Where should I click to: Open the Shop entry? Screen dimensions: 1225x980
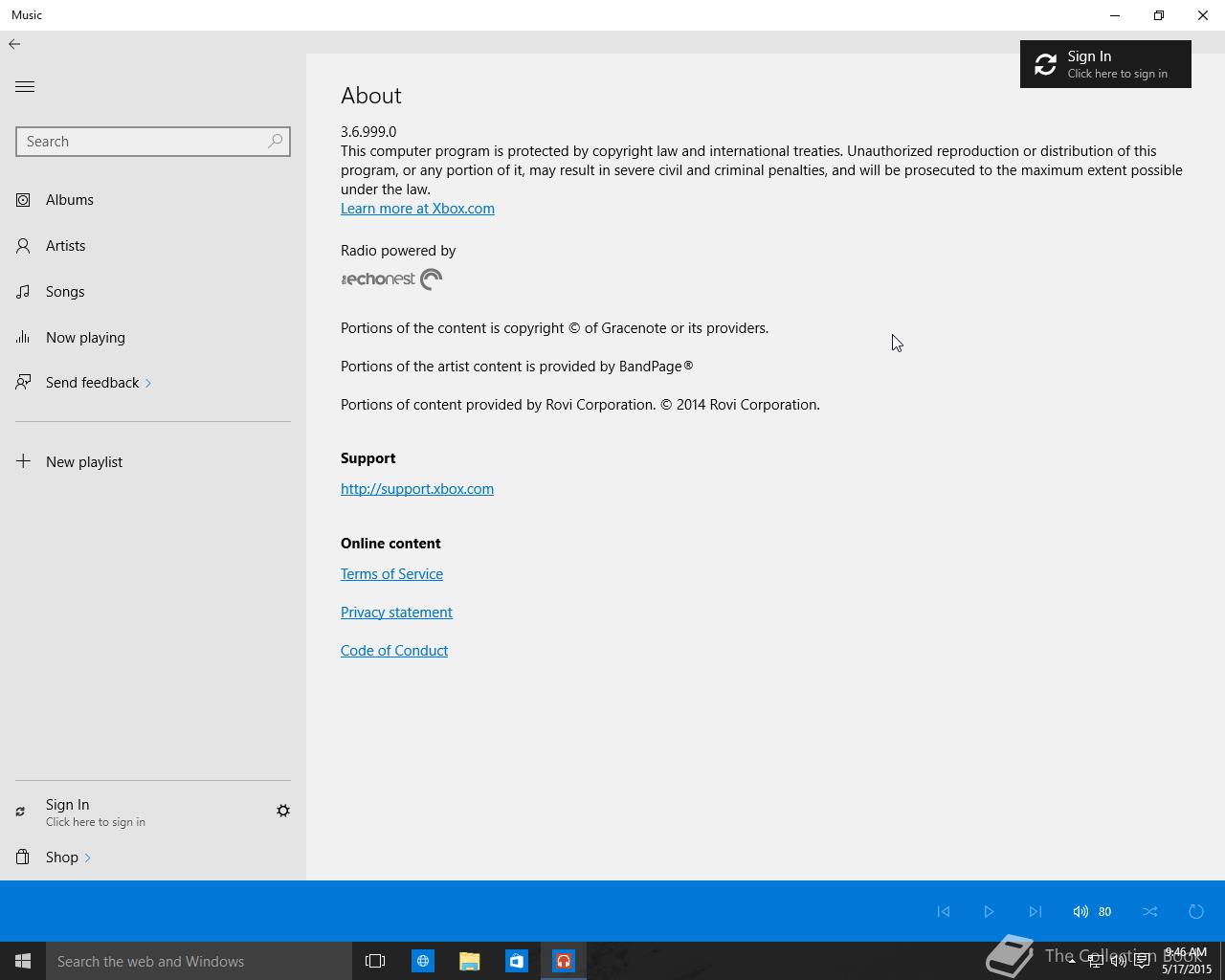click(153, 857)
